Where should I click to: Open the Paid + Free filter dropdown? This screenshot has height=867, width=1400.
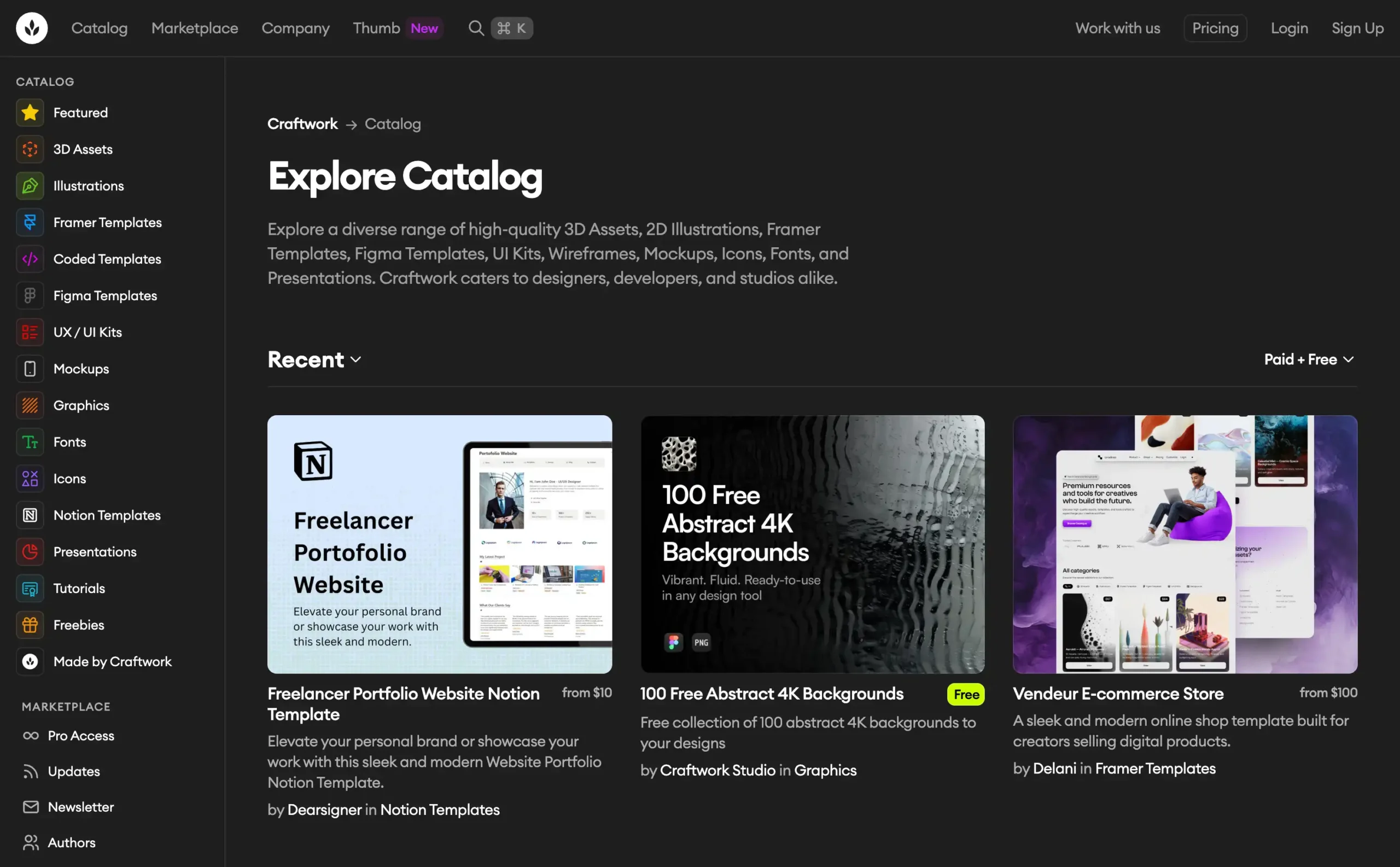point(1309,359)
